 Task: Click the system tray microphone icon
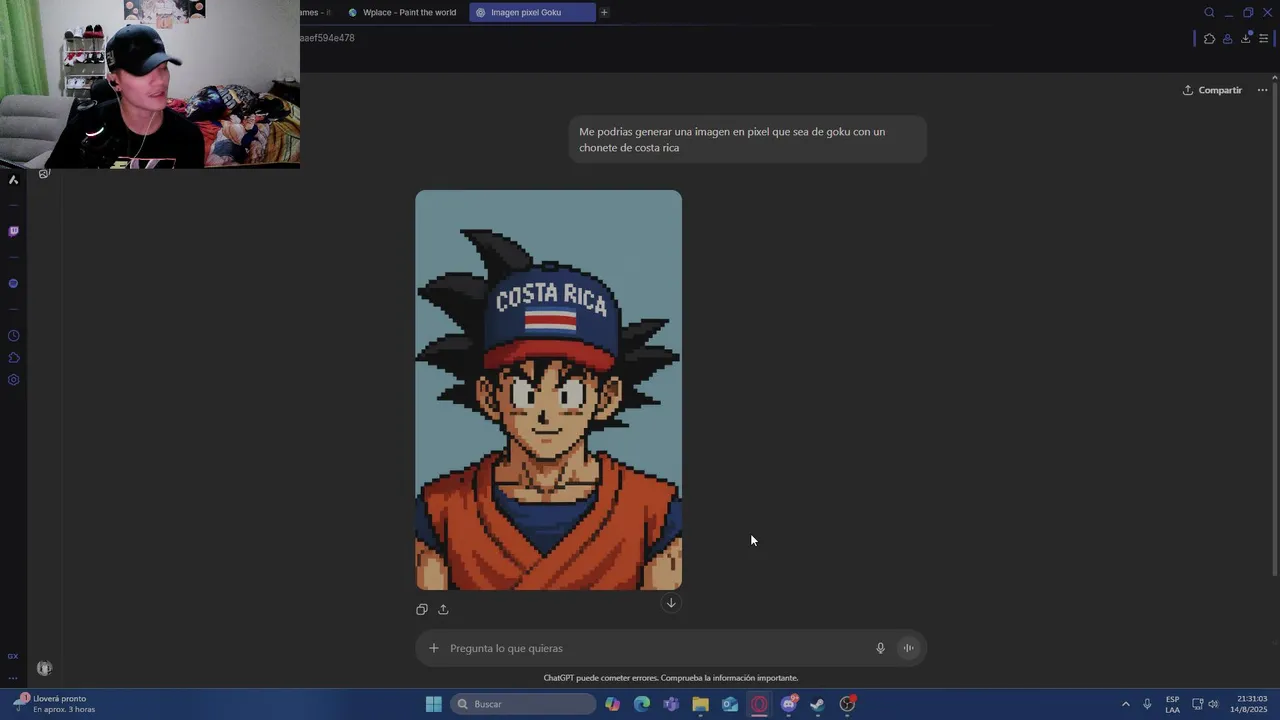[1147, 704]
